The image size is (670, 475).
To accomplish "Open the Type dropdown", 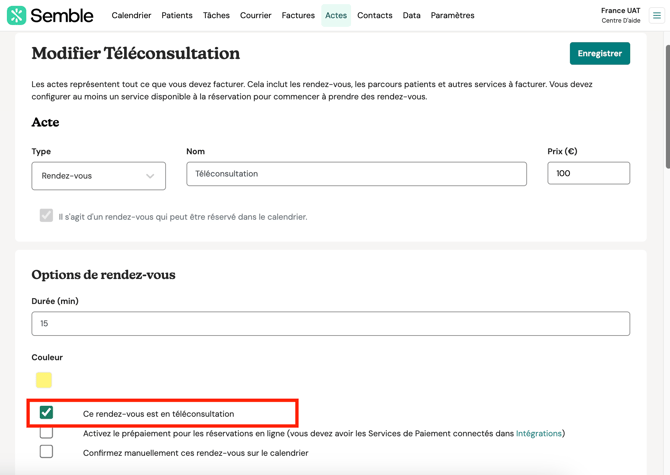I will (98, 176).
